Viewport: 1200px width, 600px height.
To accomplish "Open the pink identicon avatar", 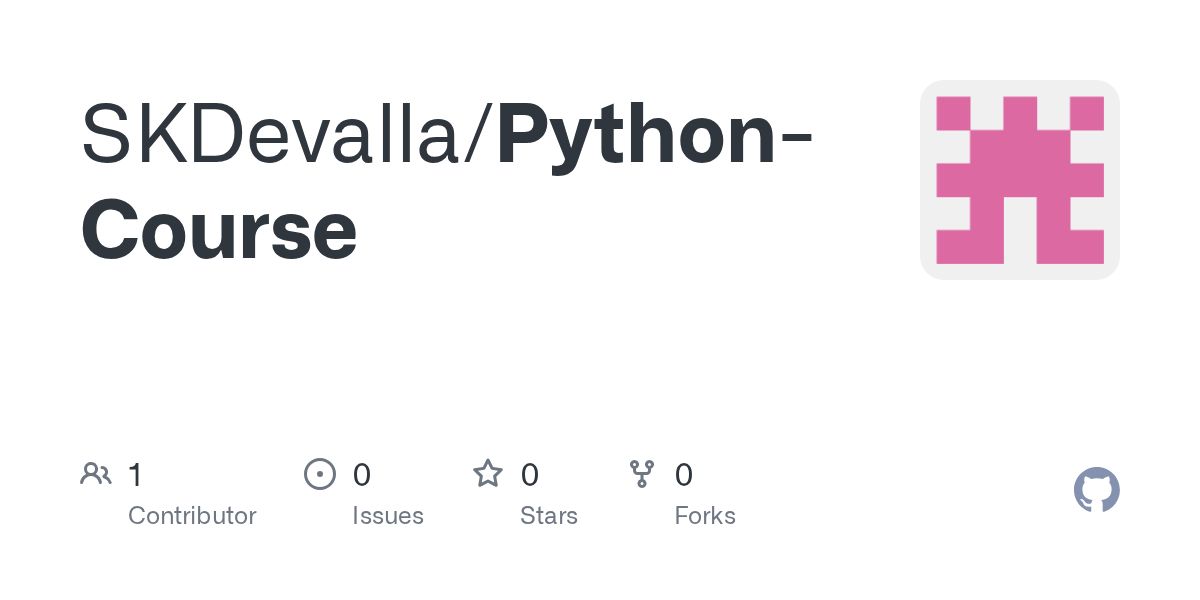I will (1020, 180).
